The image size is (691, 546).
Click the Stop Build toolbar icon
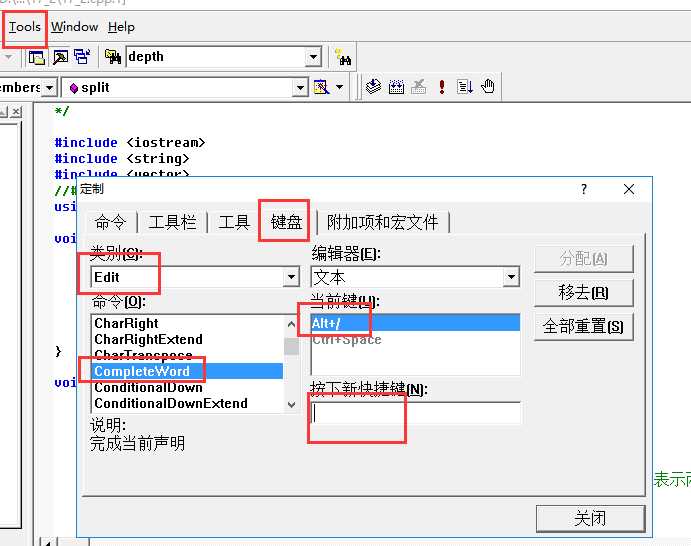pos(419,86)
